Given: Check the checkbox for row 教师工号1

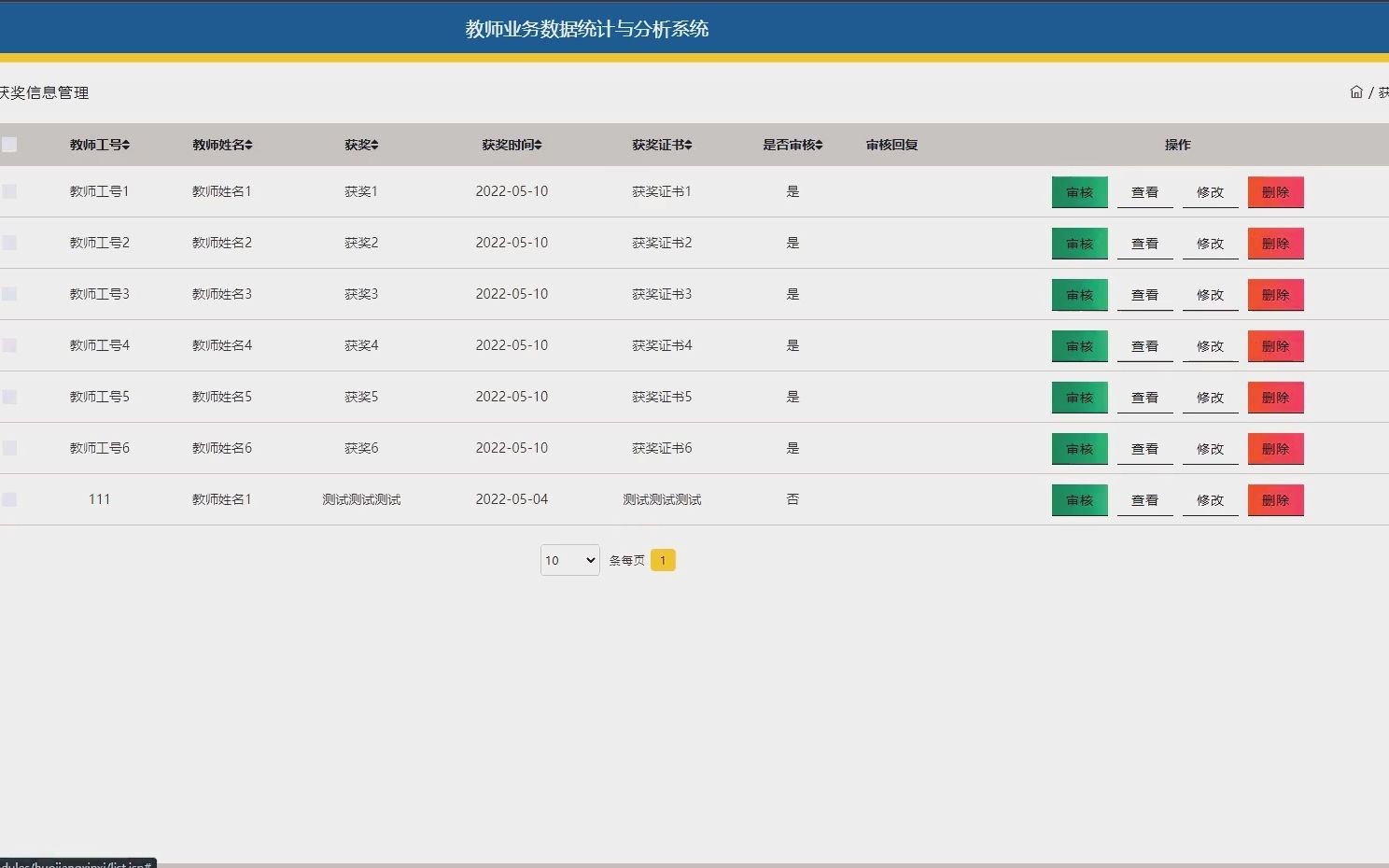Looking at the screenshot, I should (x=9, y=191).
